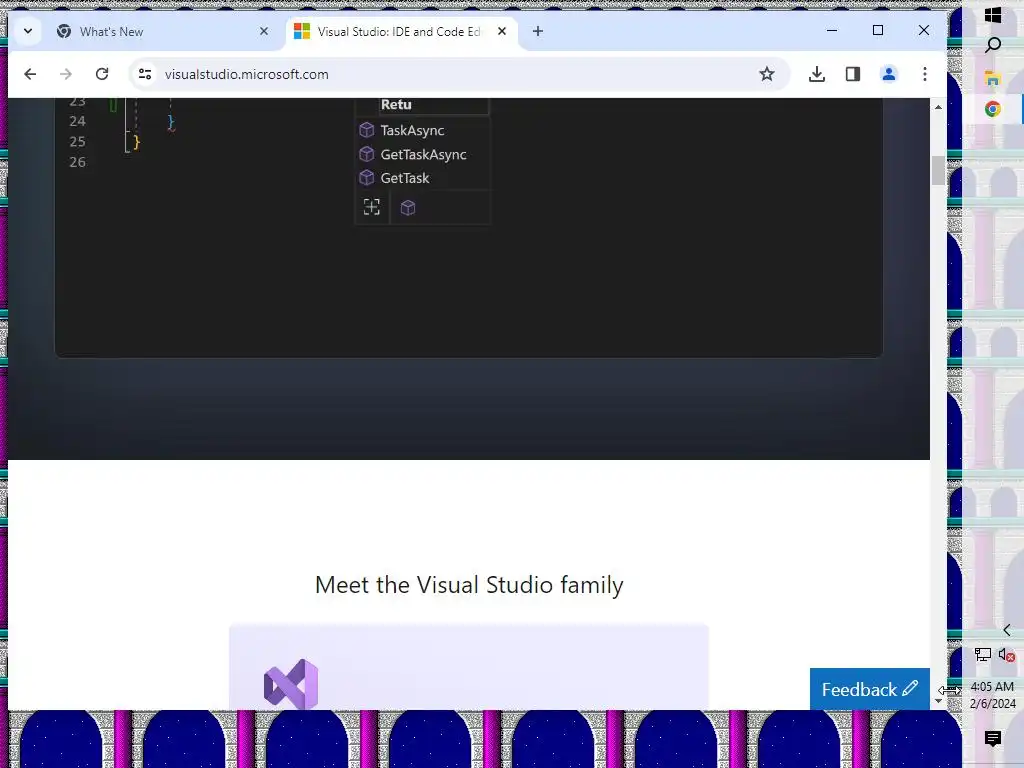1024x768 pixels.
Task: Click the muted volume tray icon
Action: (x=1006, y=654)
